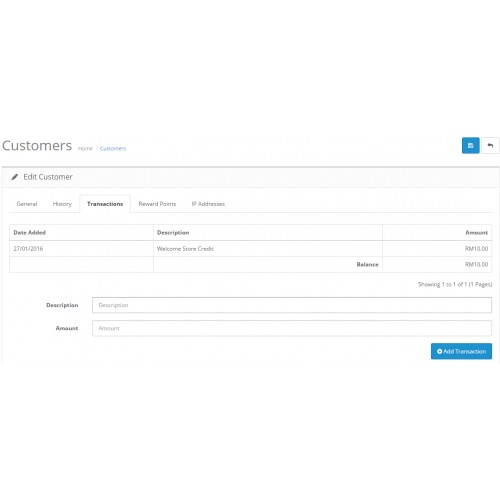
Task: Click the 27/01/2016 date cell
Action: 28,249
